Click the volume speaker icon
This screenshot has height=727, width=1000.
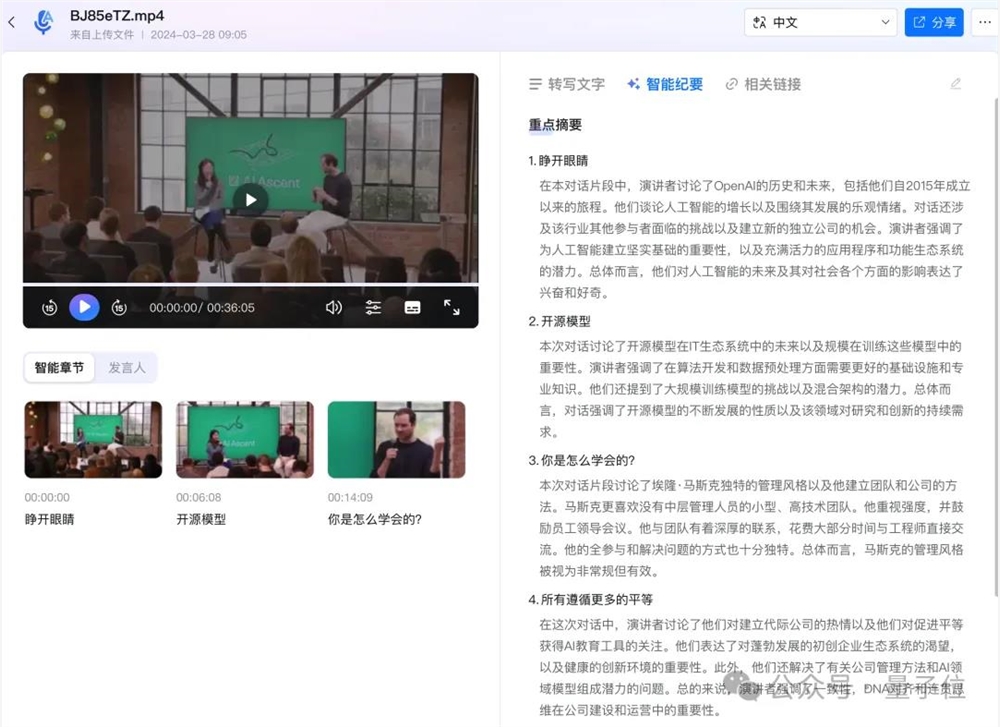point(333,307)
